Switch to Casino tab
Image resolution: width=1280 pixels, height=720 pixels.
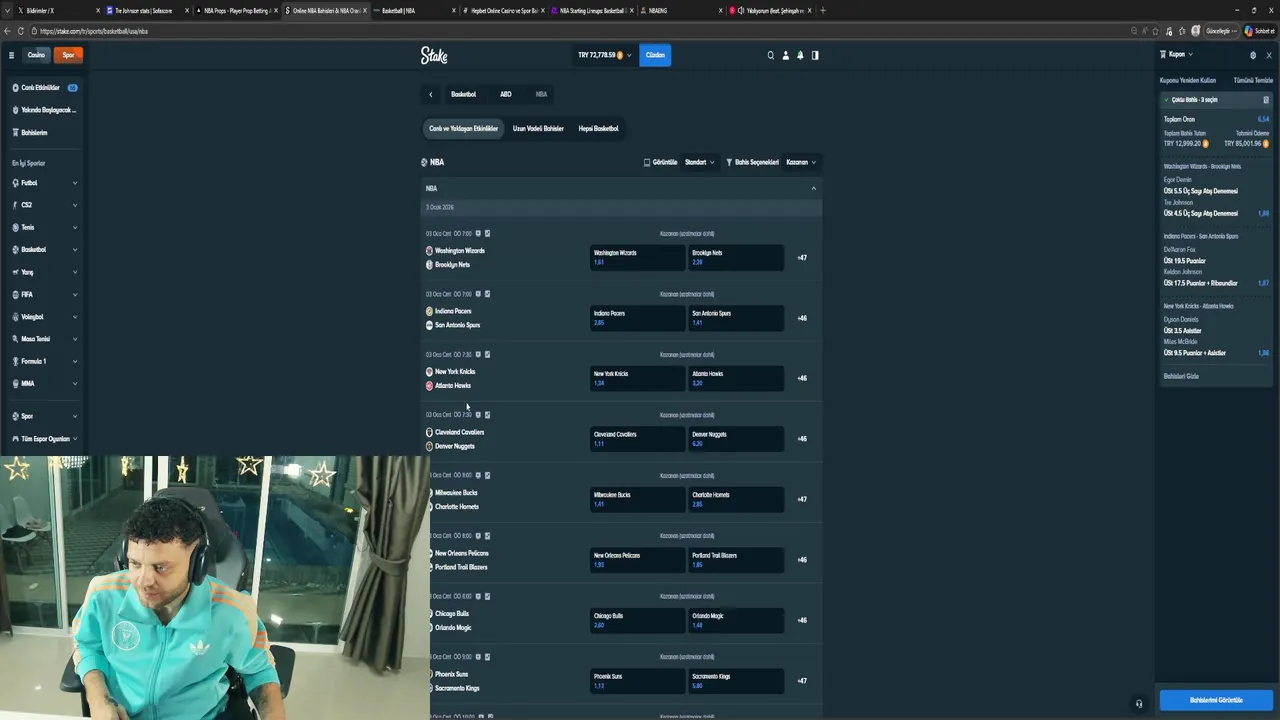(x=36, y=55)
